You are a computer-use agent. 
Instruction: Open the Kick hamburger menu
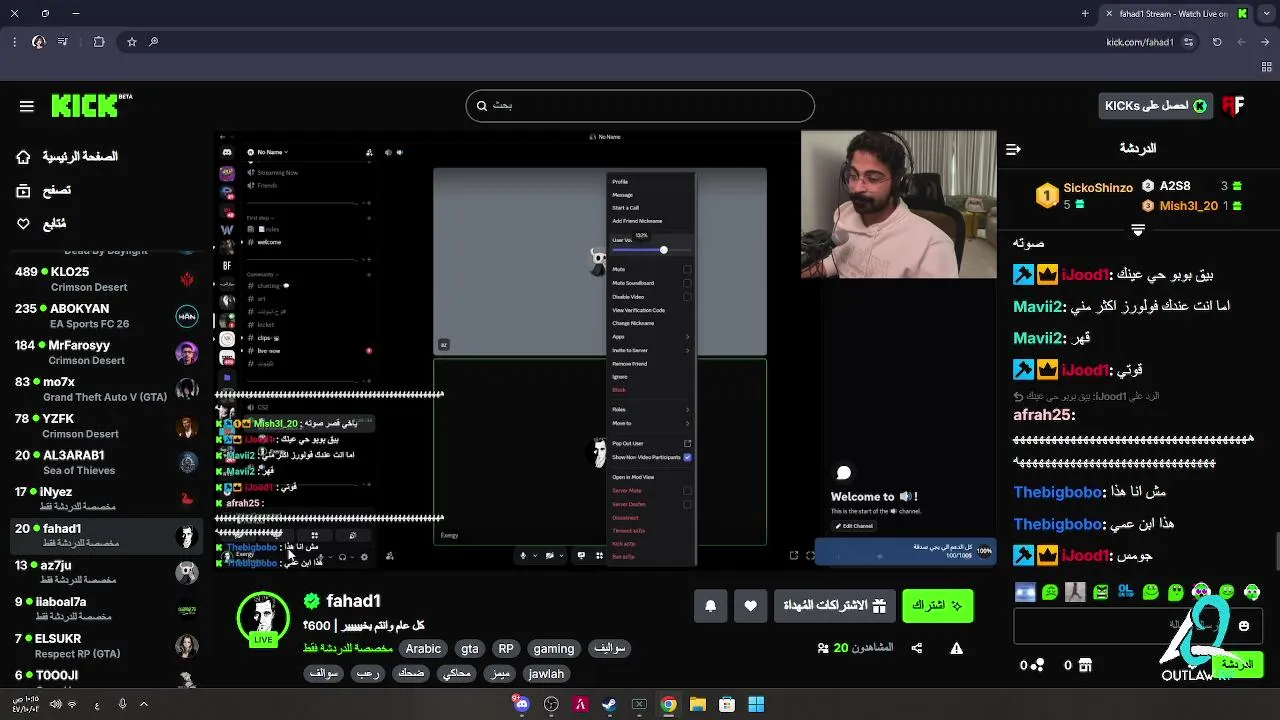pos(27,106)
